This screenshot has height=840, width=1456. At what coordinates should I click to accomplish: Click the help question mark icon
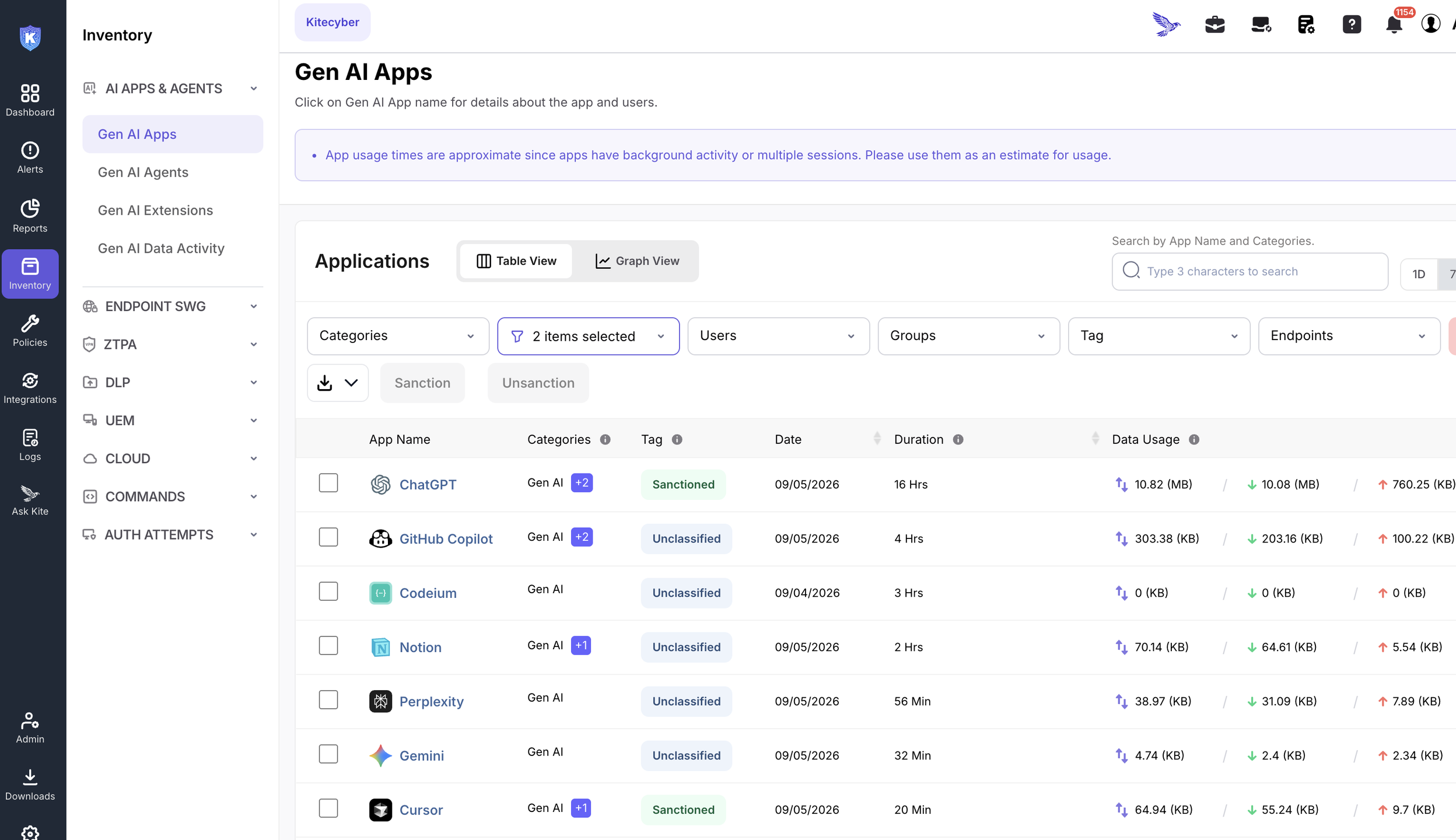coord(1352,24)
